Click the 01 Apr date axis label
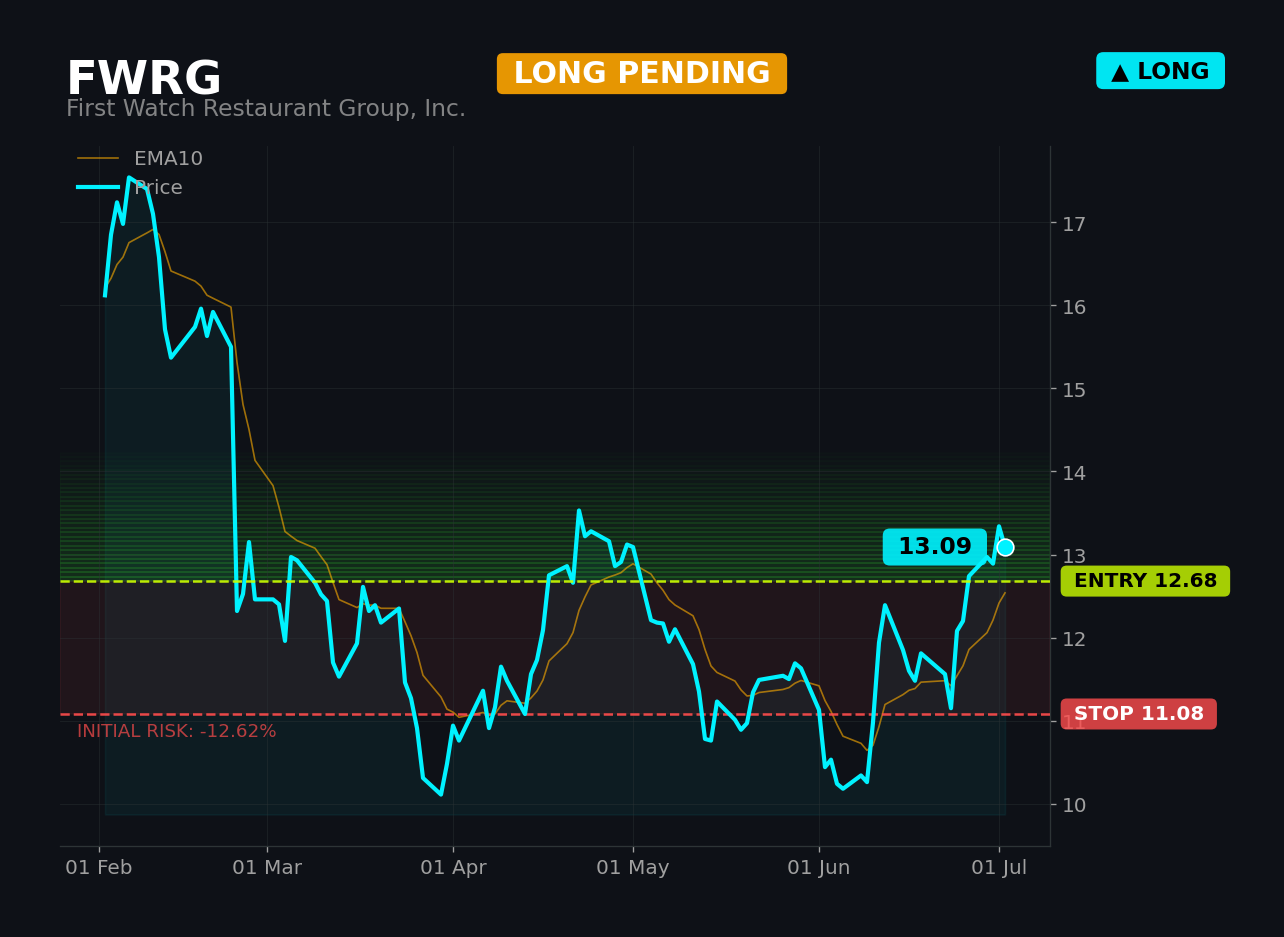The height and width of the screenshot is (937, 1284). (453, 868)
